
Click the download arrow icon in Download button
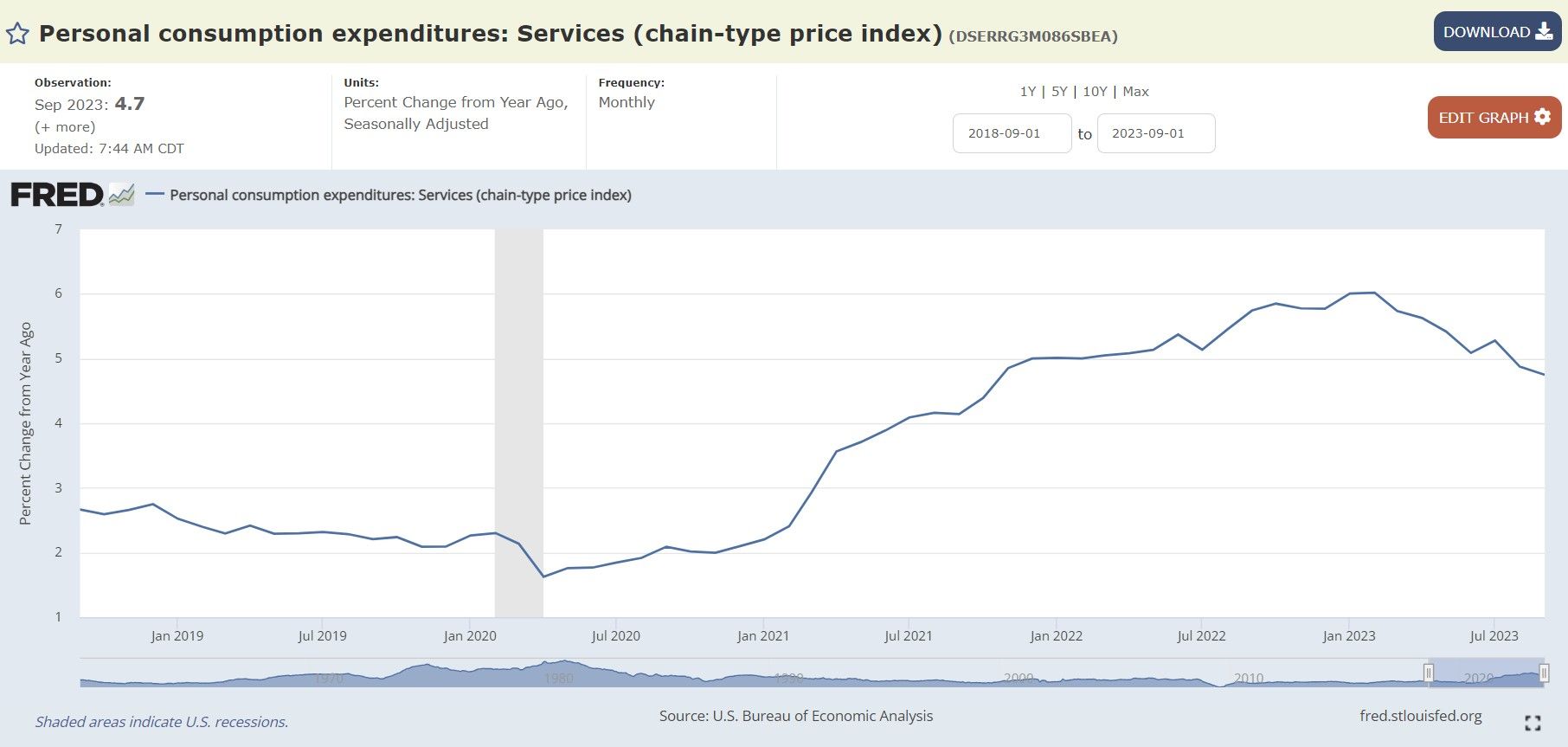click(1544, 31)
